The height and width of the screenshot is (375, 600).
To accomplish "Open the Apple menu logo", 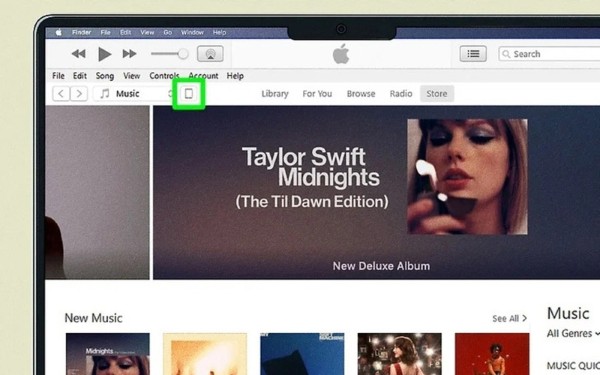I will pyautogui.click(x=59, y=33).
